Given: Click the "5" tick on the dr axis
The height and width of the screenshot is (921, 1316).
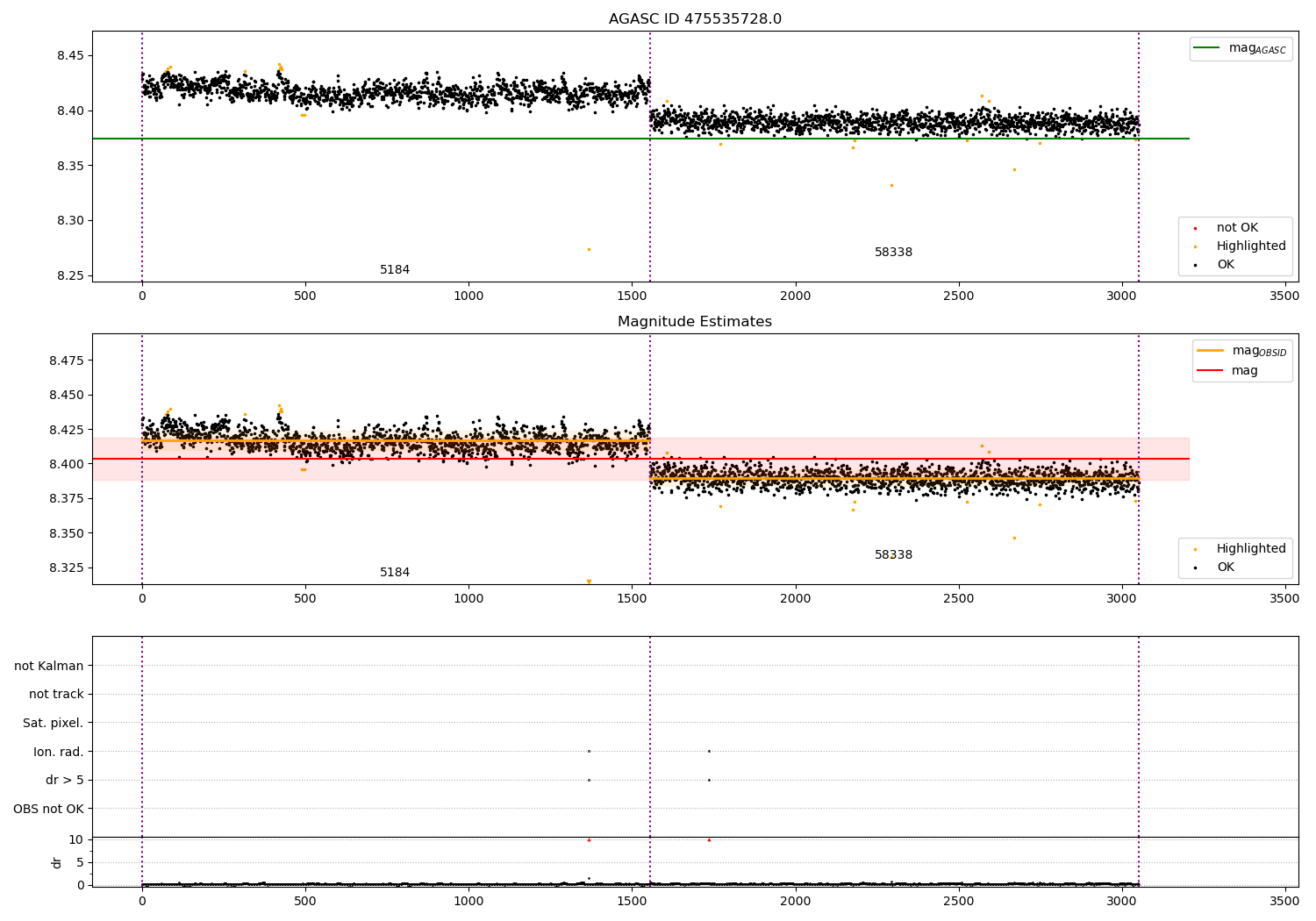Looking at the screenshot, I should [80, 863].
